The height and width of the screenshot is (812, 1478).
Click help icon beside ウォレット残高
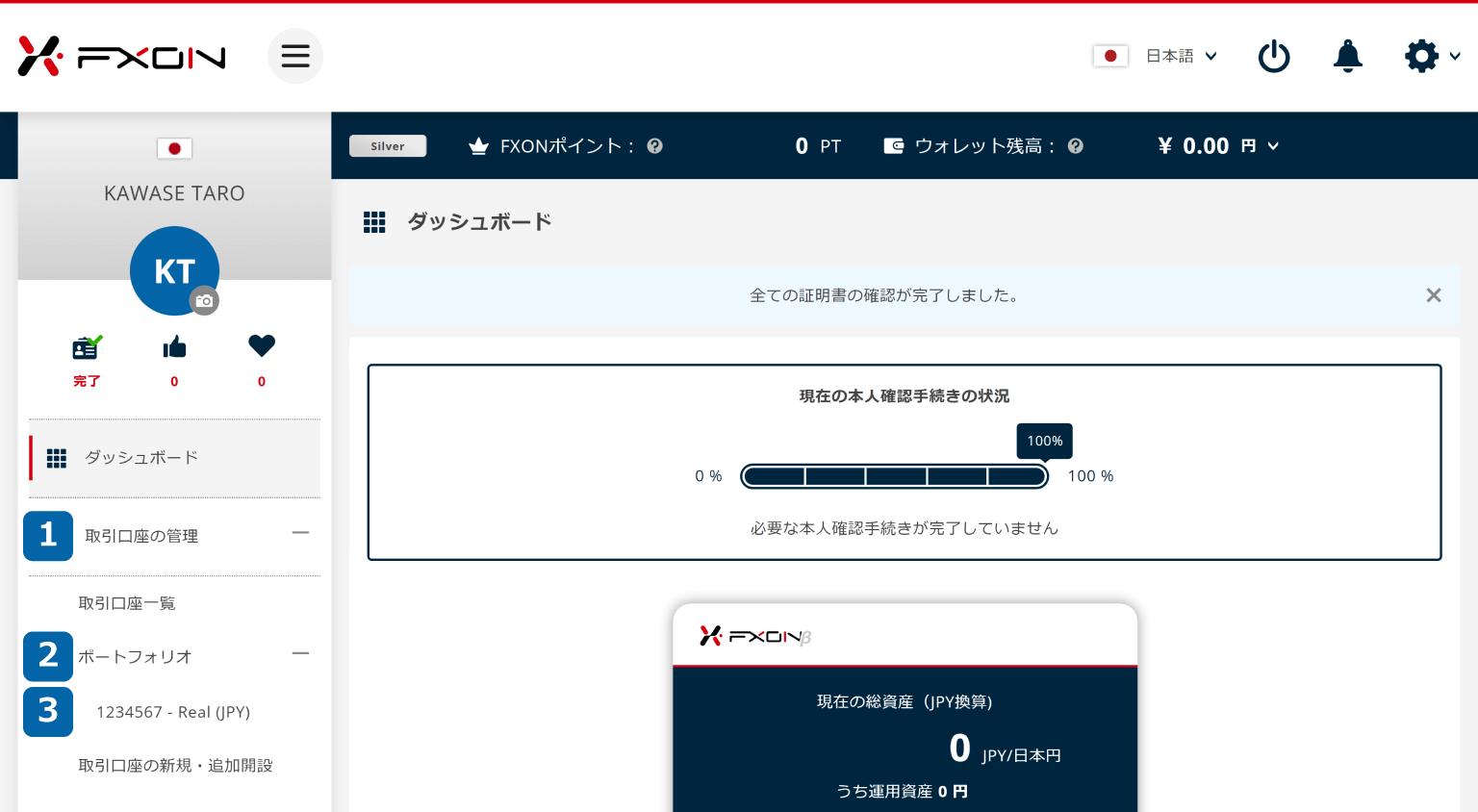click(1075, 146)
